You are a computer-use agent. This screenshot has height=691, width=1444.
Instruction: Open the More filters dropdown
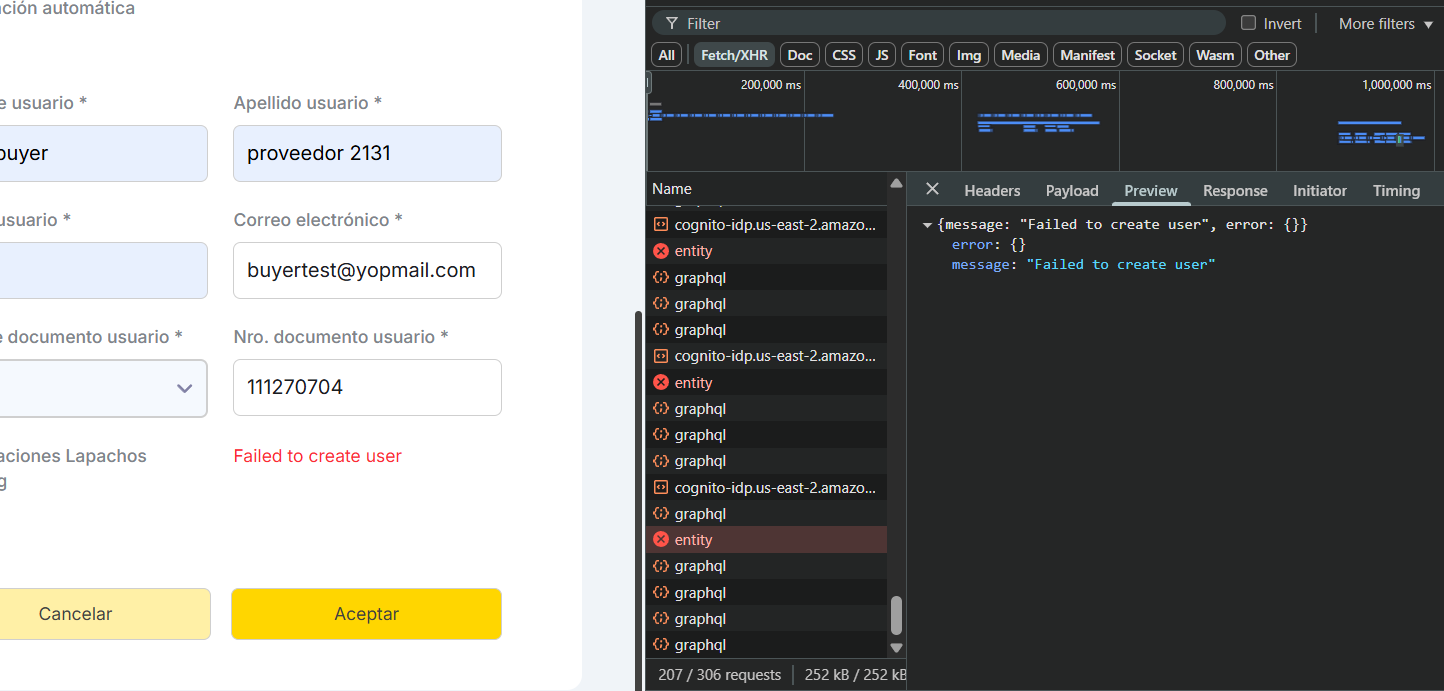click(1385, 23)
